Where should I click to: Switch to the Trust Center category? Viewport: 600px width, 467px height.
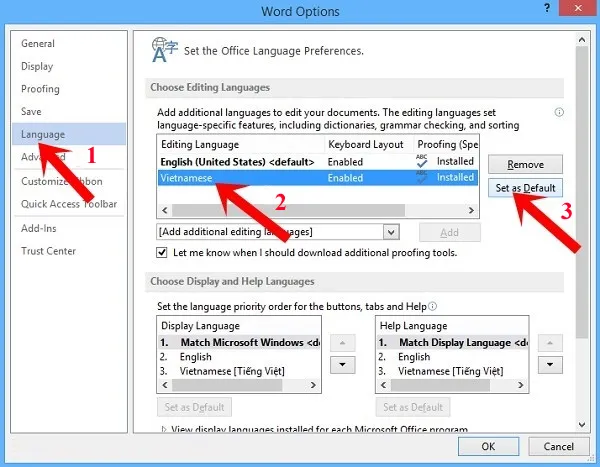pos(48,251)
